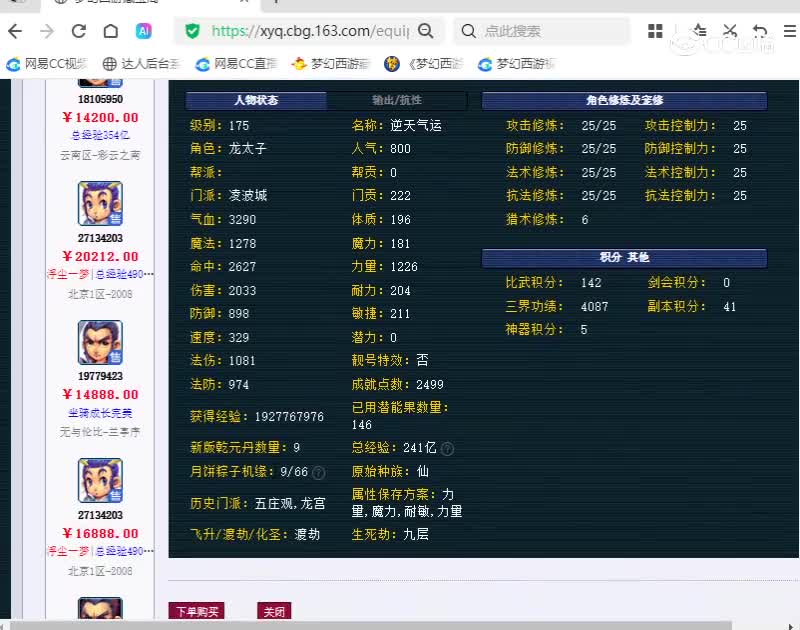Click the 三界功绩 value 4087

pyautogui.click(x=594, y=307)
